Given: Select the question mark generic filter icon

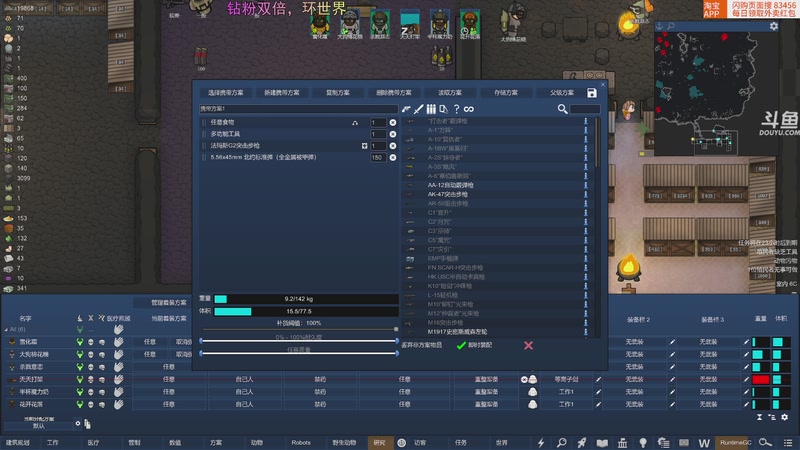Looking at the screenshot, I should [x=457, y=109].
